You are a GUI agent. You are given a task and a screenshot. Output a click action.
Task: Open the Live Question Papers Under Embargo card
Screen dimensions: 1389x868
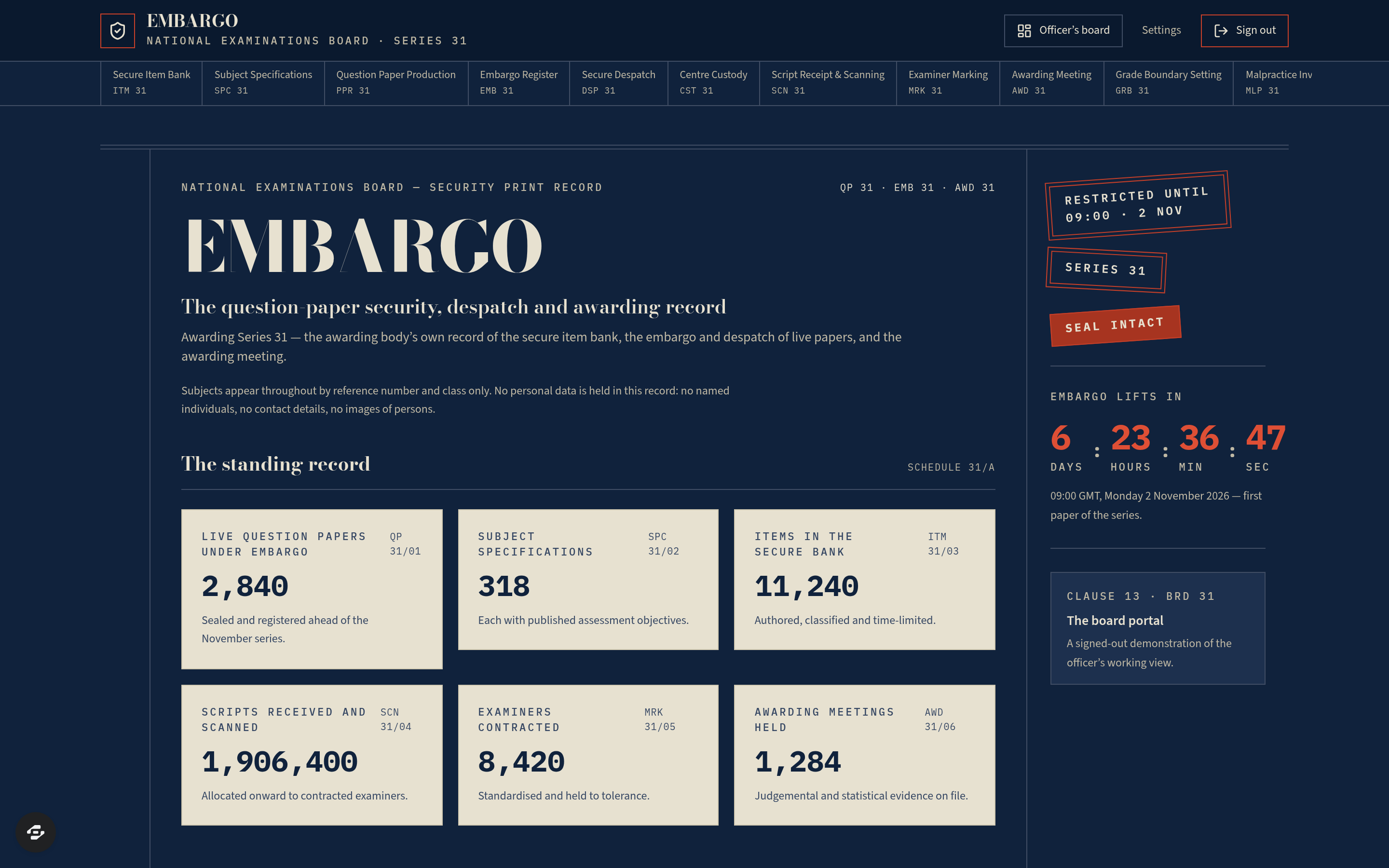coord(312,589)
